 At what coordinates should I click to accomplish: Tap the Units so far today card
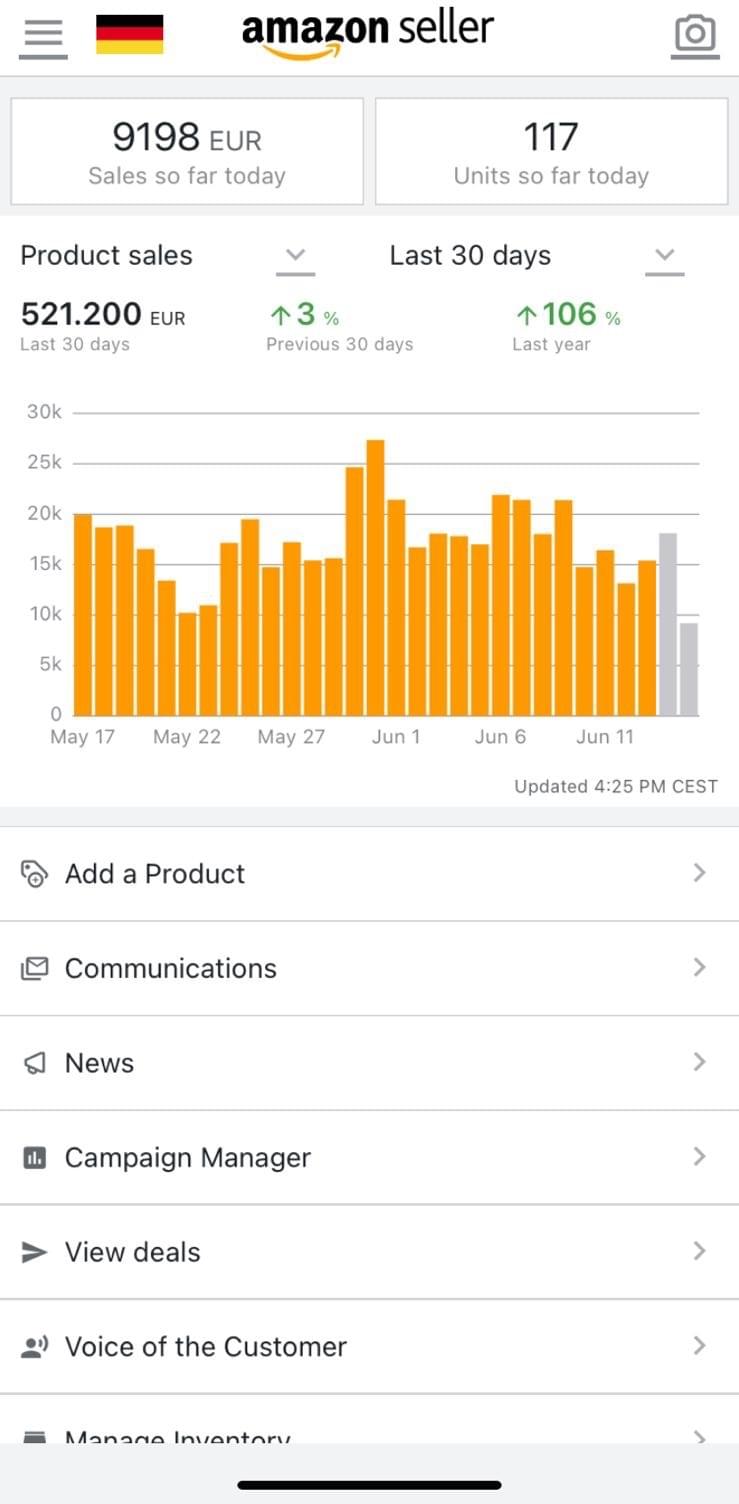(x=551, y=151)
